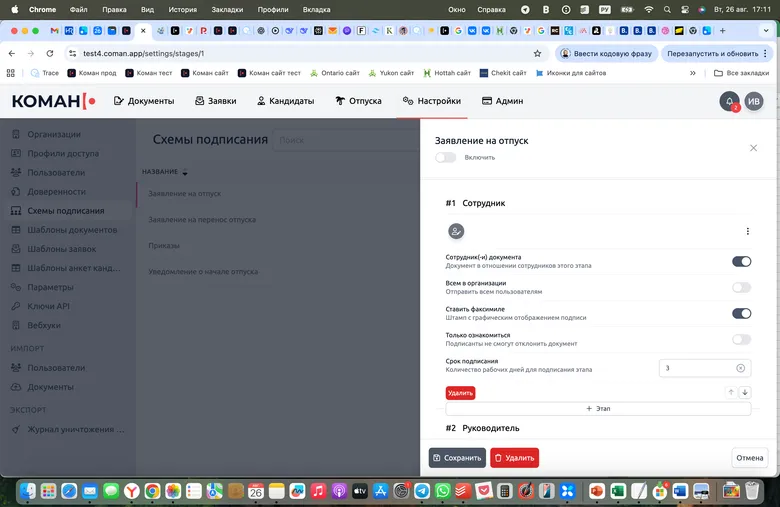Image resolution: width=780 pixels, height=507 pixels.
Task: Enable the Включить toggle
Action: coord(445,157)
